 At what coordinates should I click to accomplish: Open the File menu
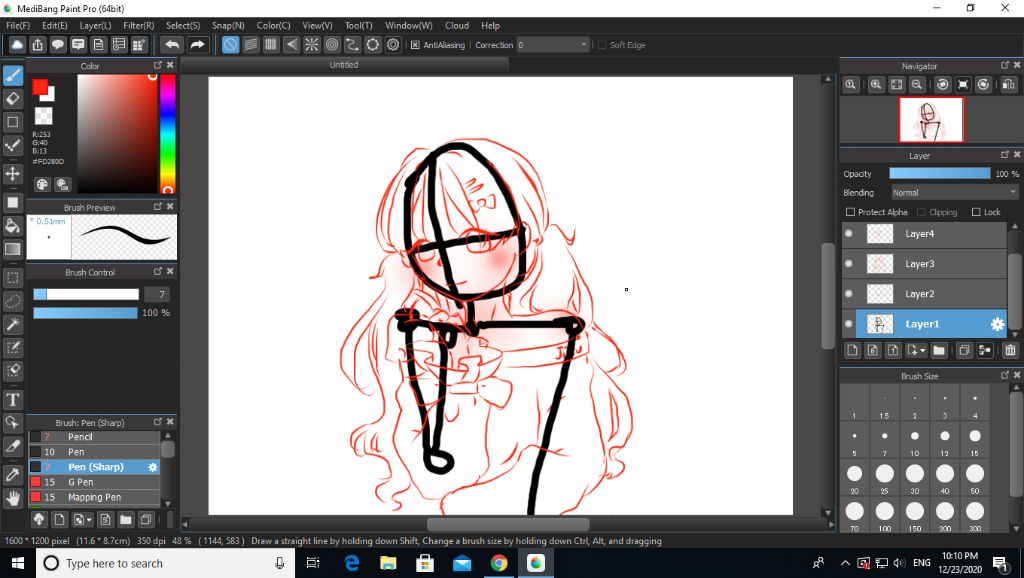tap(18, 25)
